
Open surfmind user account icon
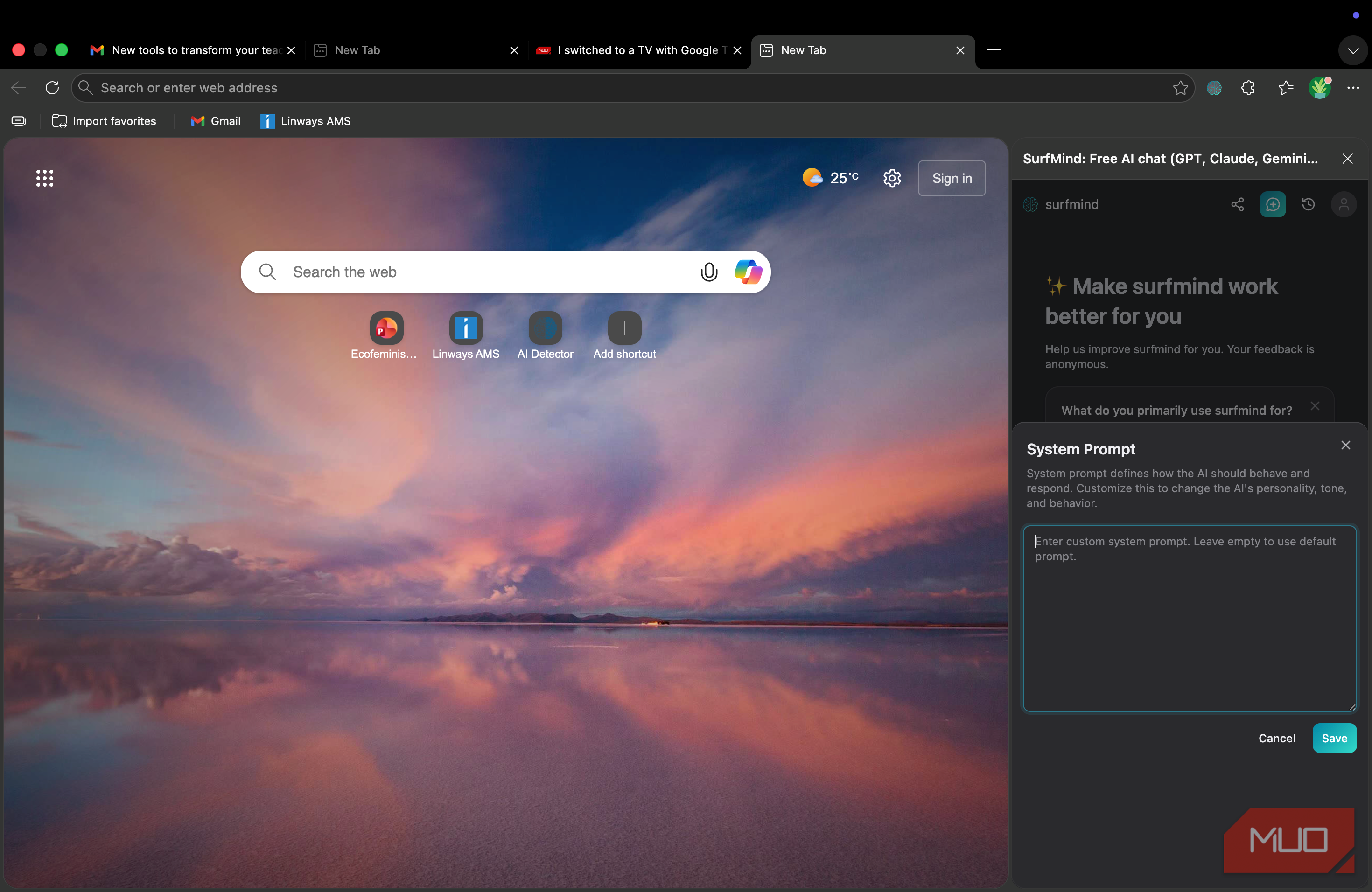point(1344,204)
